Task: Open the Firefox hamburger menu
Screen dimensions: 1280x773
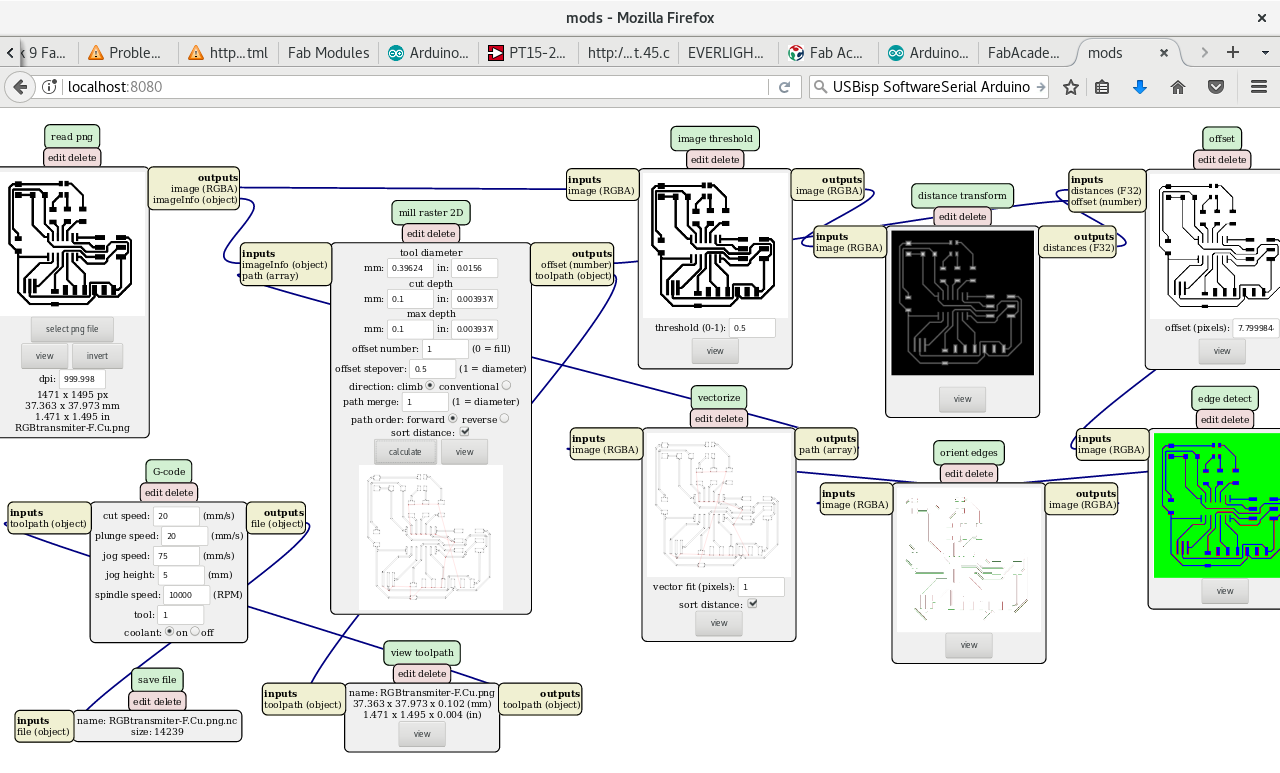Action: pyautogui.click(x=1259, y=87)
